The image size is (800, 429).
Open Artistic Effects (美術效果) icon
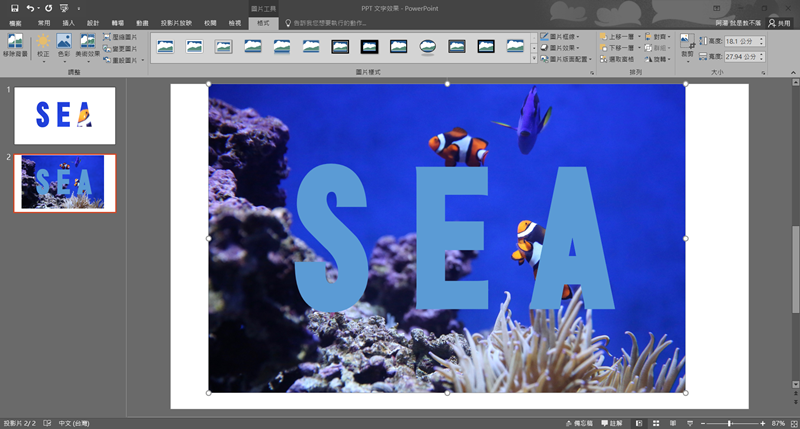click(88, 42)
